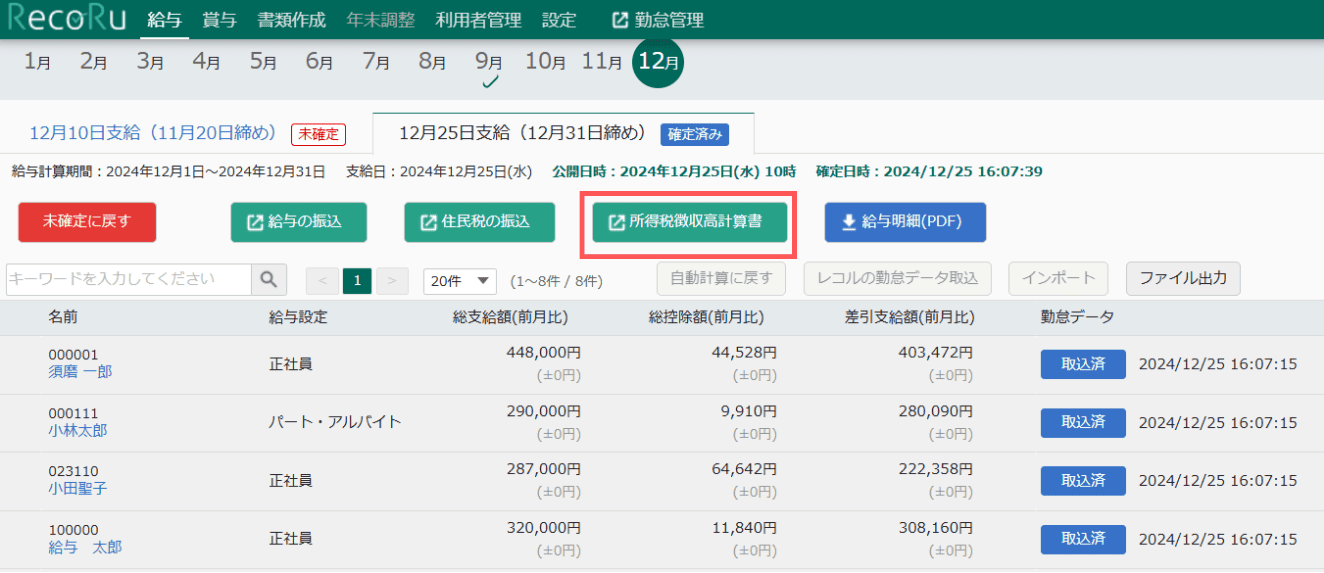1324x573 pixels.
Task: Click the 給与設定 column header
Action: point(298,317)
